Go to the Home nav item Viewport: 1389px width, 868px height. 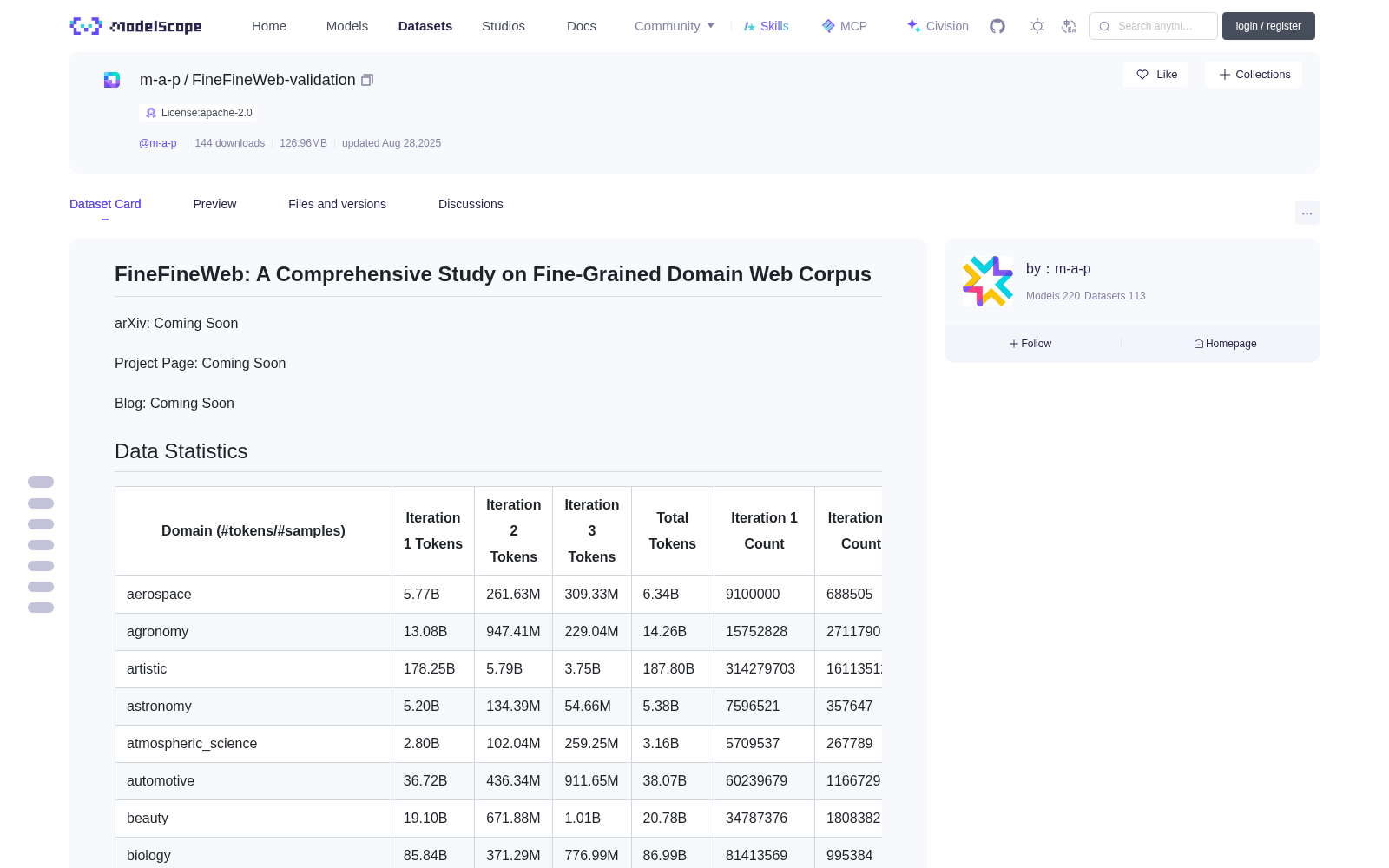click(269, 26)
